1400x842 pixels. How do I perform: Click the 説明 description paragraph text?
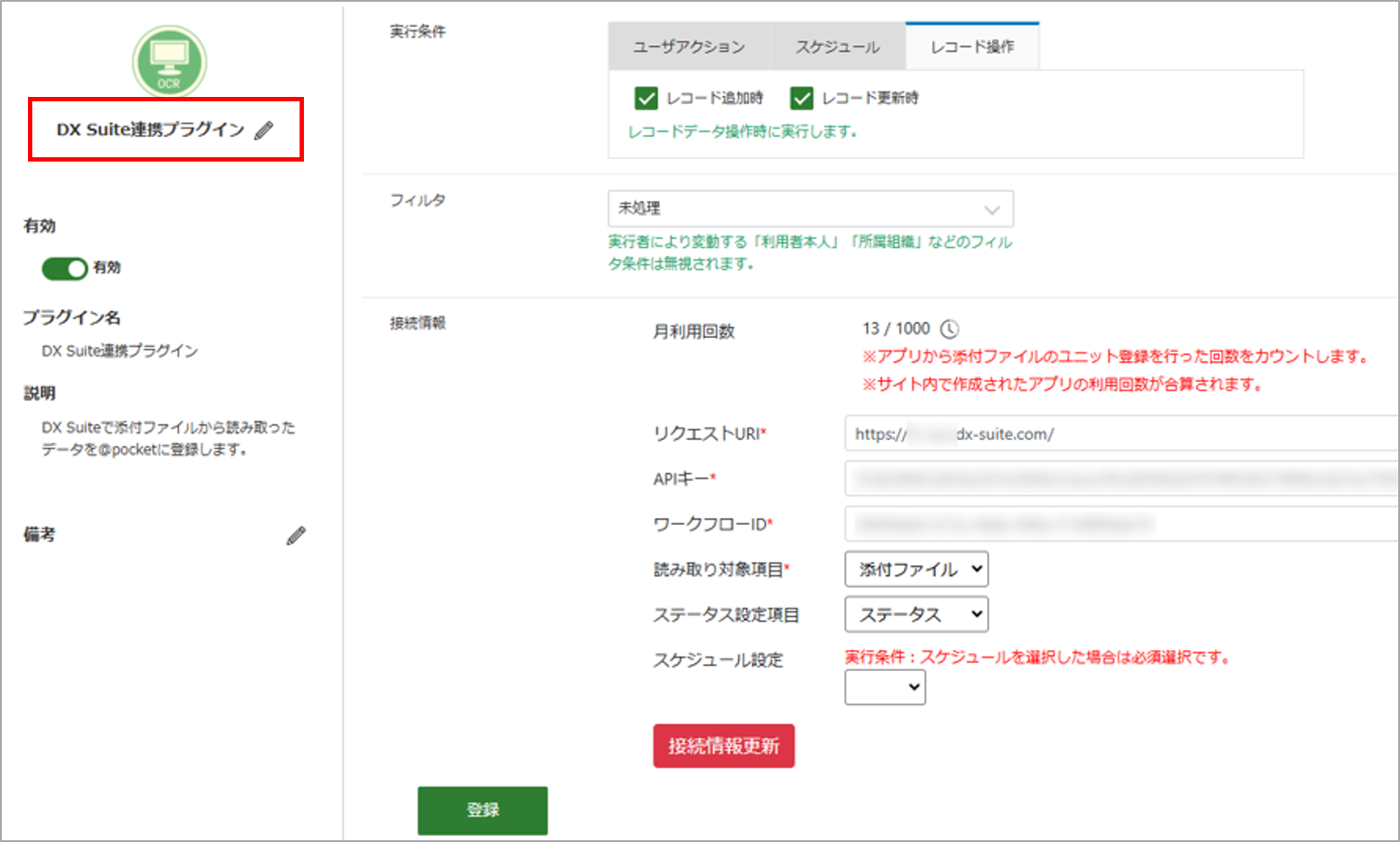coord(169,438)
